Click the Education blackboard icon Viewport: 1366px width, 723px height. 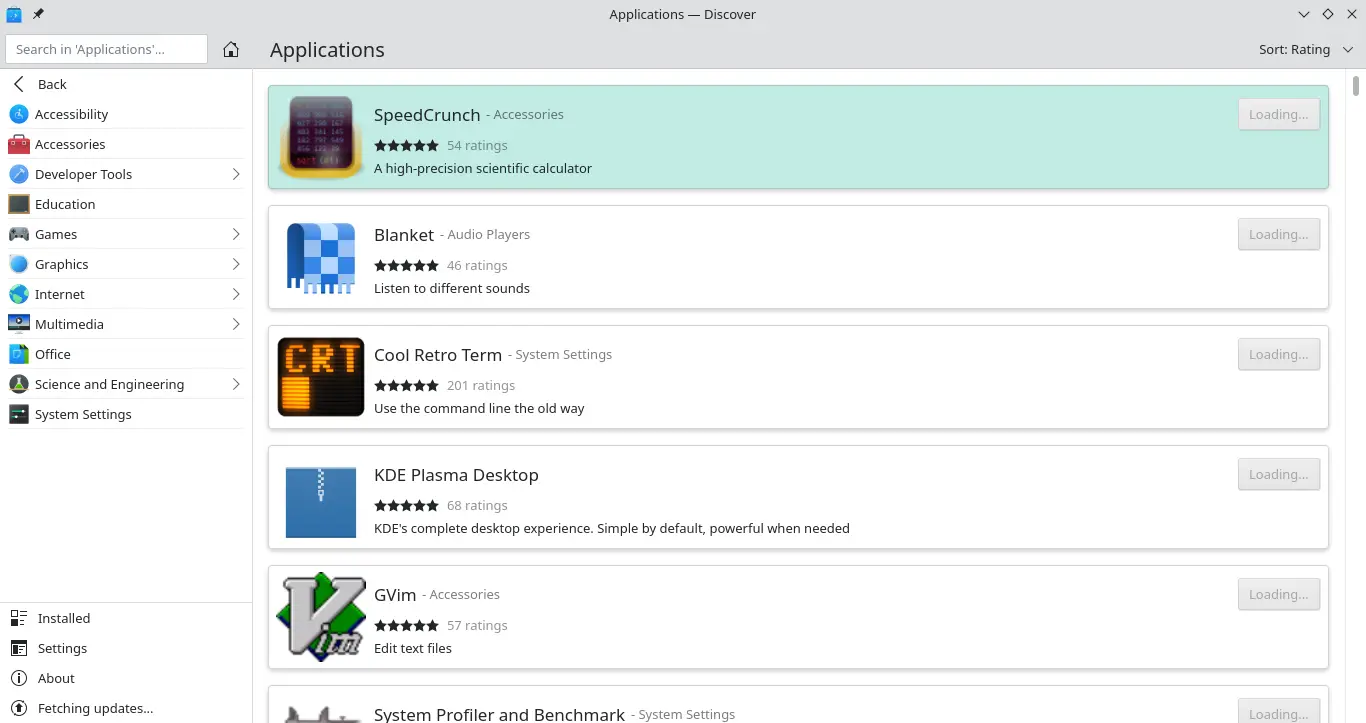[x=19, y=204]
